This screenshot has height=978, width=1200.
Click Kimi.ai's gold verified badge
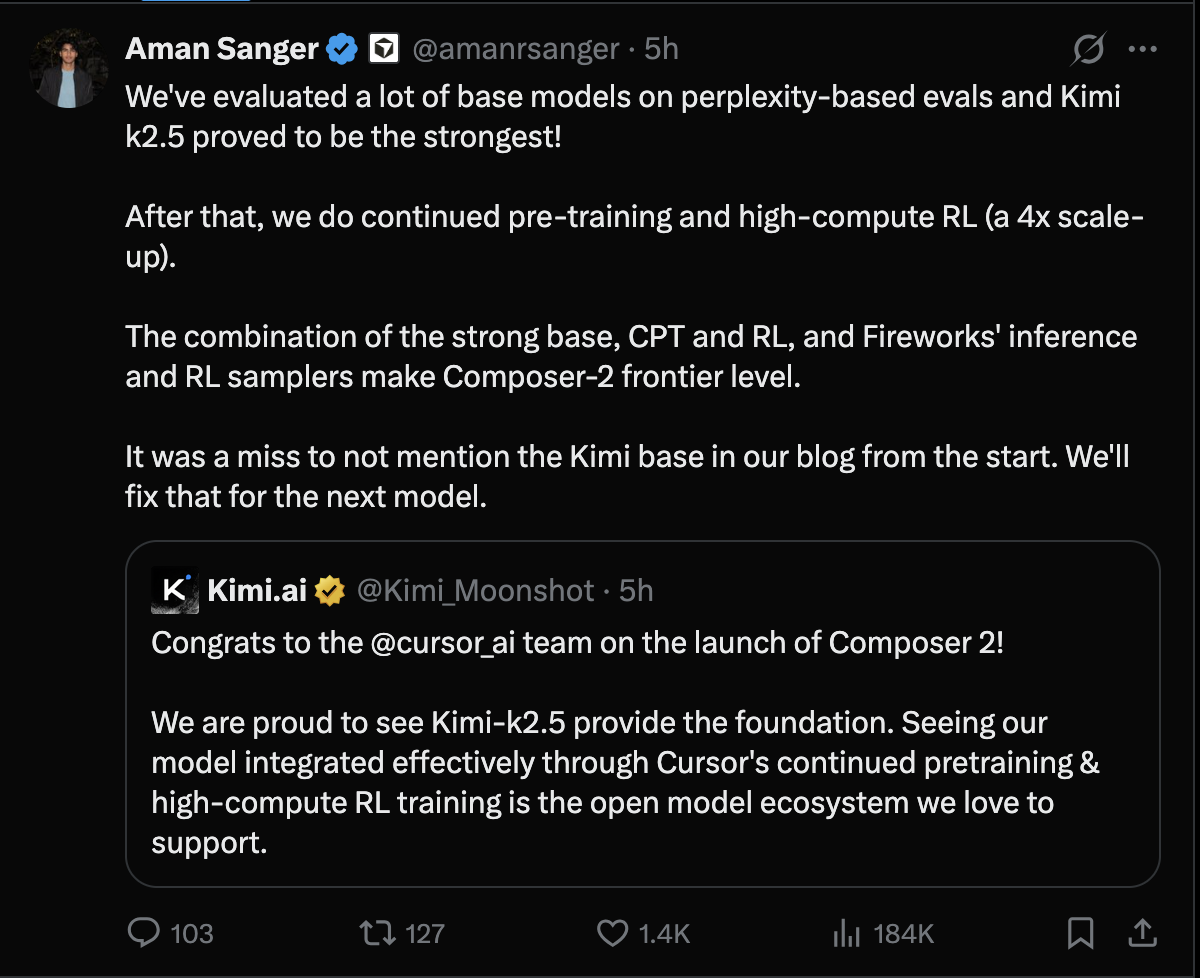tap(330, 591)
